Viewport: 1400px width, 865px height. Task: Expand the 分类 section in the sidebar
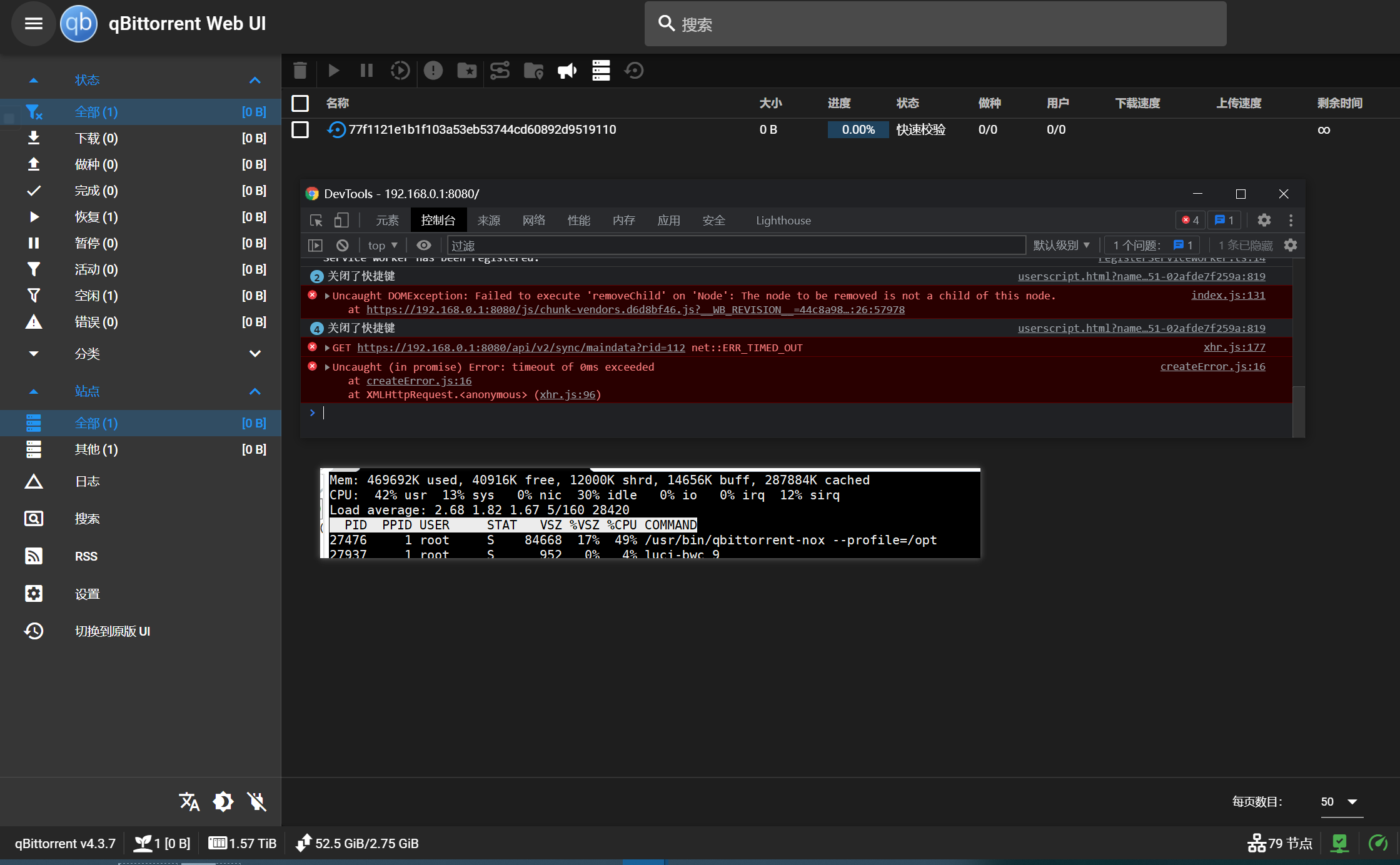click(254, 353)
